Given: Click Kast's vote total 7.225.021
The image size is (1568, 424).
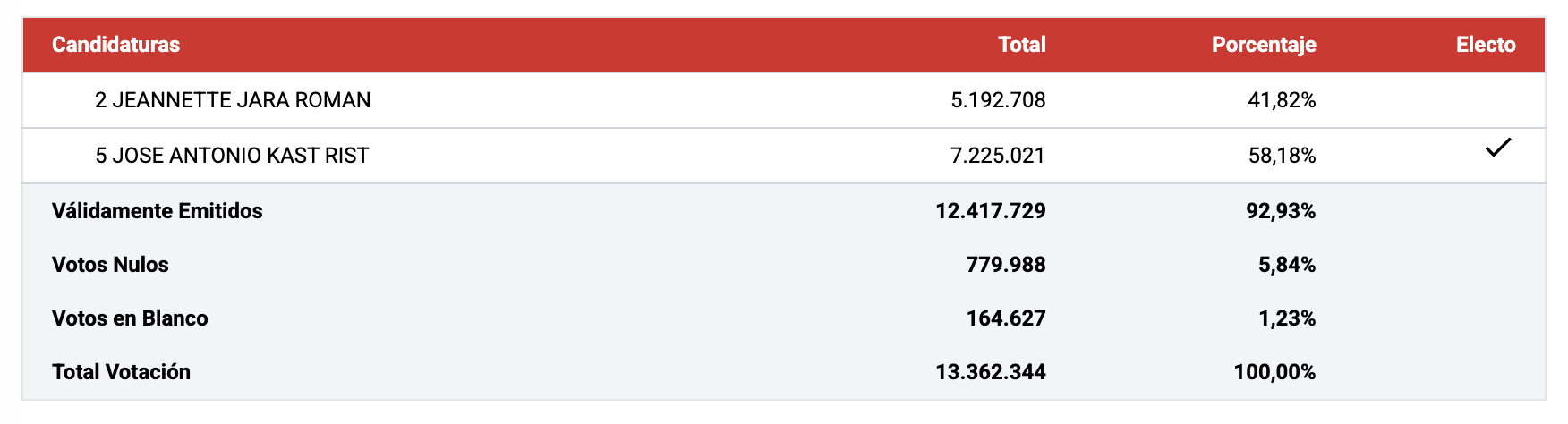Looking at the screenshot, I should [997, 156].
